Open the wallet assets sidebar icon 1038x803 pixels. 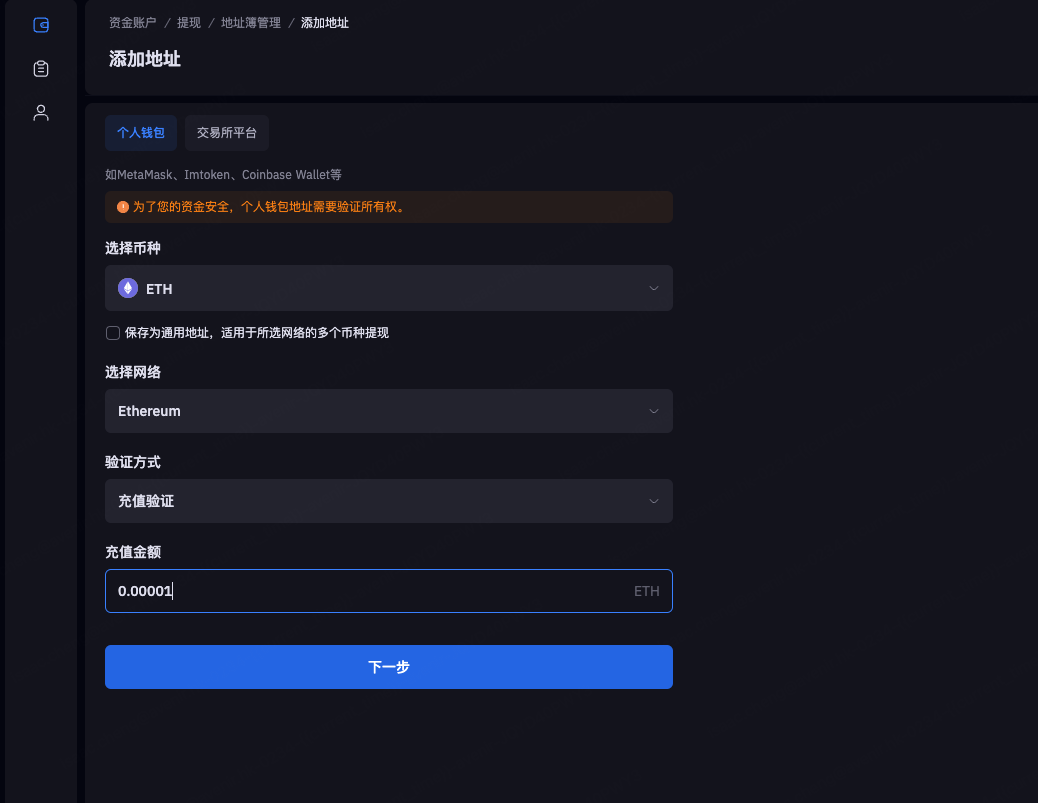(41, 25)
